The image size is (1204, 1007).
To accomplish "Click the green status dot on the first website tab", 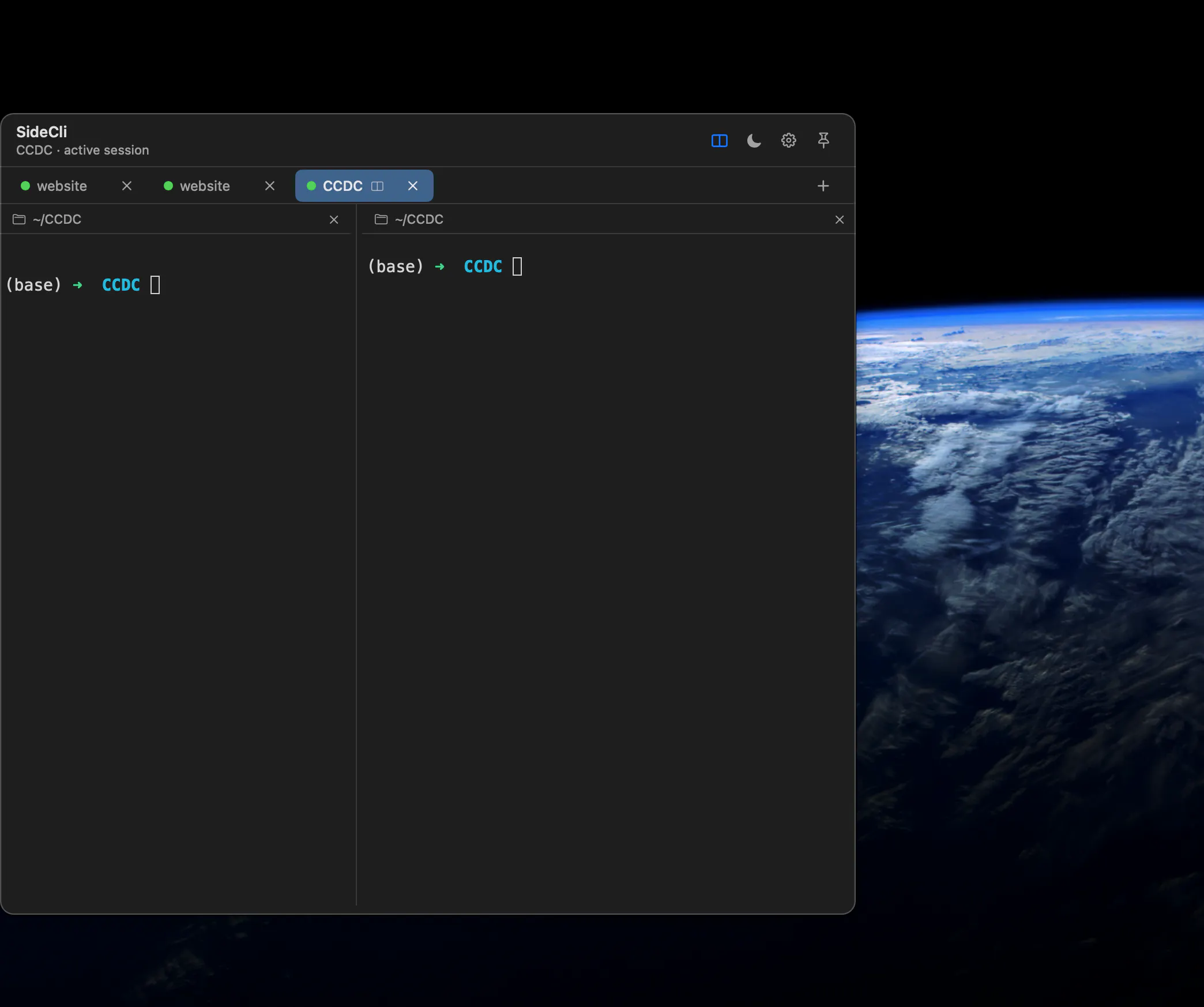I will 25,186.
